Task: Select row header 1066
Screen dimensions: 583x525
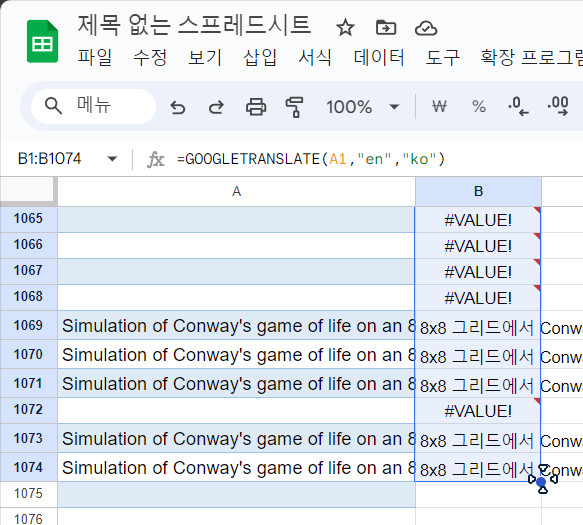Action: (28, 245)
